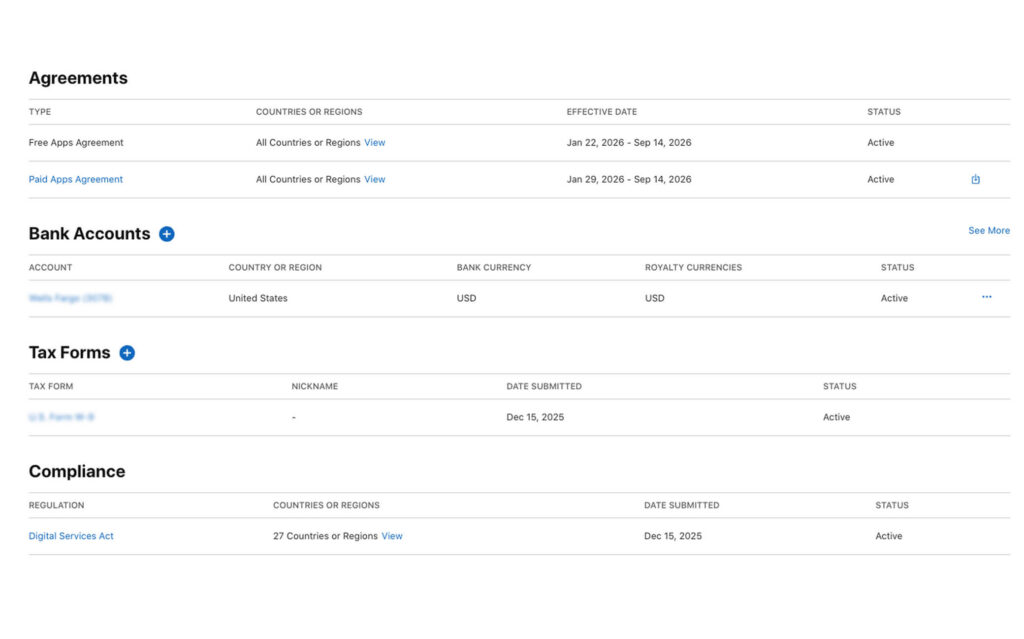1024x639 pixels.
Task: View the 27 Countries or Regions for compliance
Action: click(391, 536)
